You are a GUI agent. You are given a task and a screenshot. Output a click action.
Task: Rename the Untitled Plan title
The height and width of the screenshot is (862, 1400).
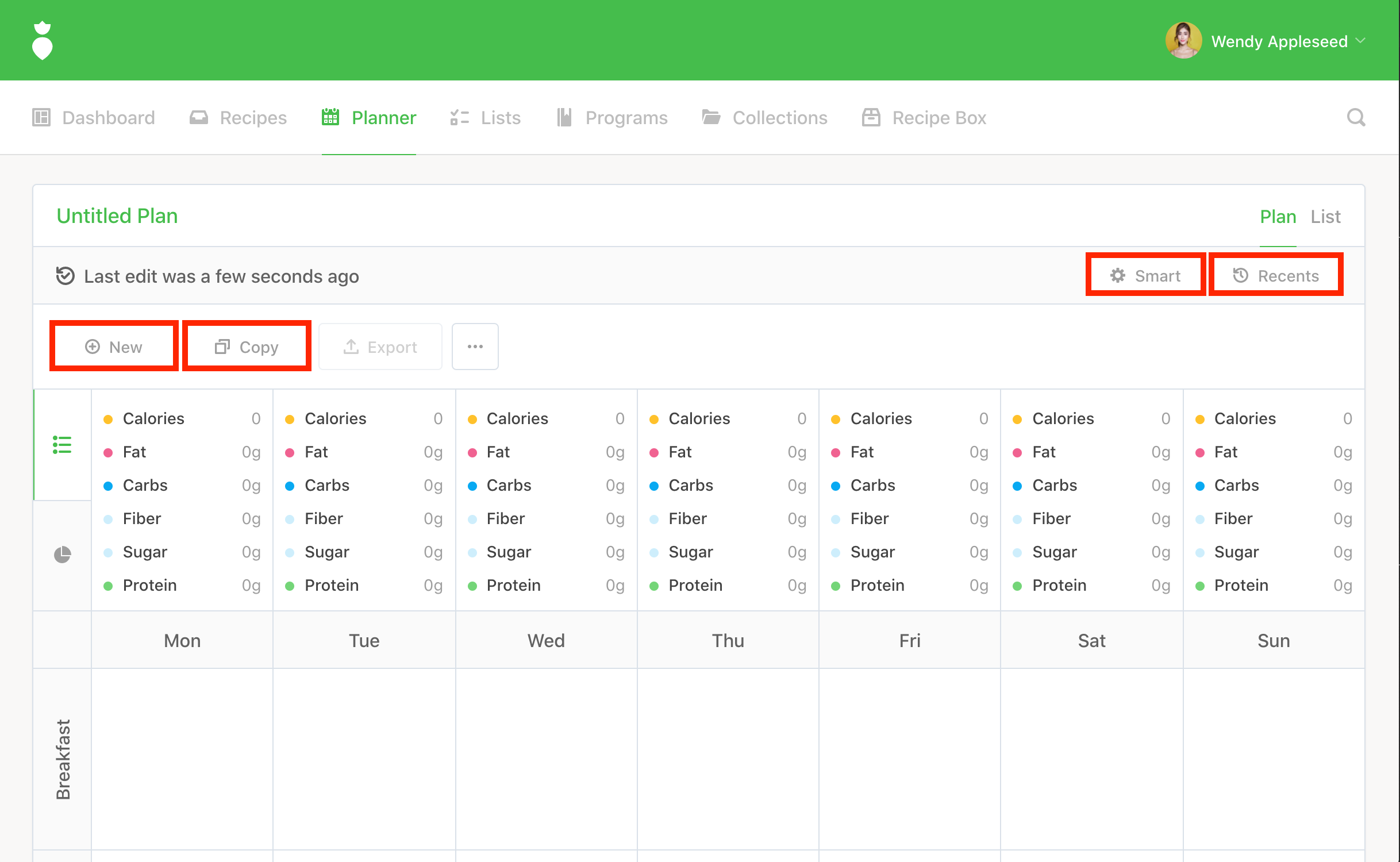click(x=117, y=216)
